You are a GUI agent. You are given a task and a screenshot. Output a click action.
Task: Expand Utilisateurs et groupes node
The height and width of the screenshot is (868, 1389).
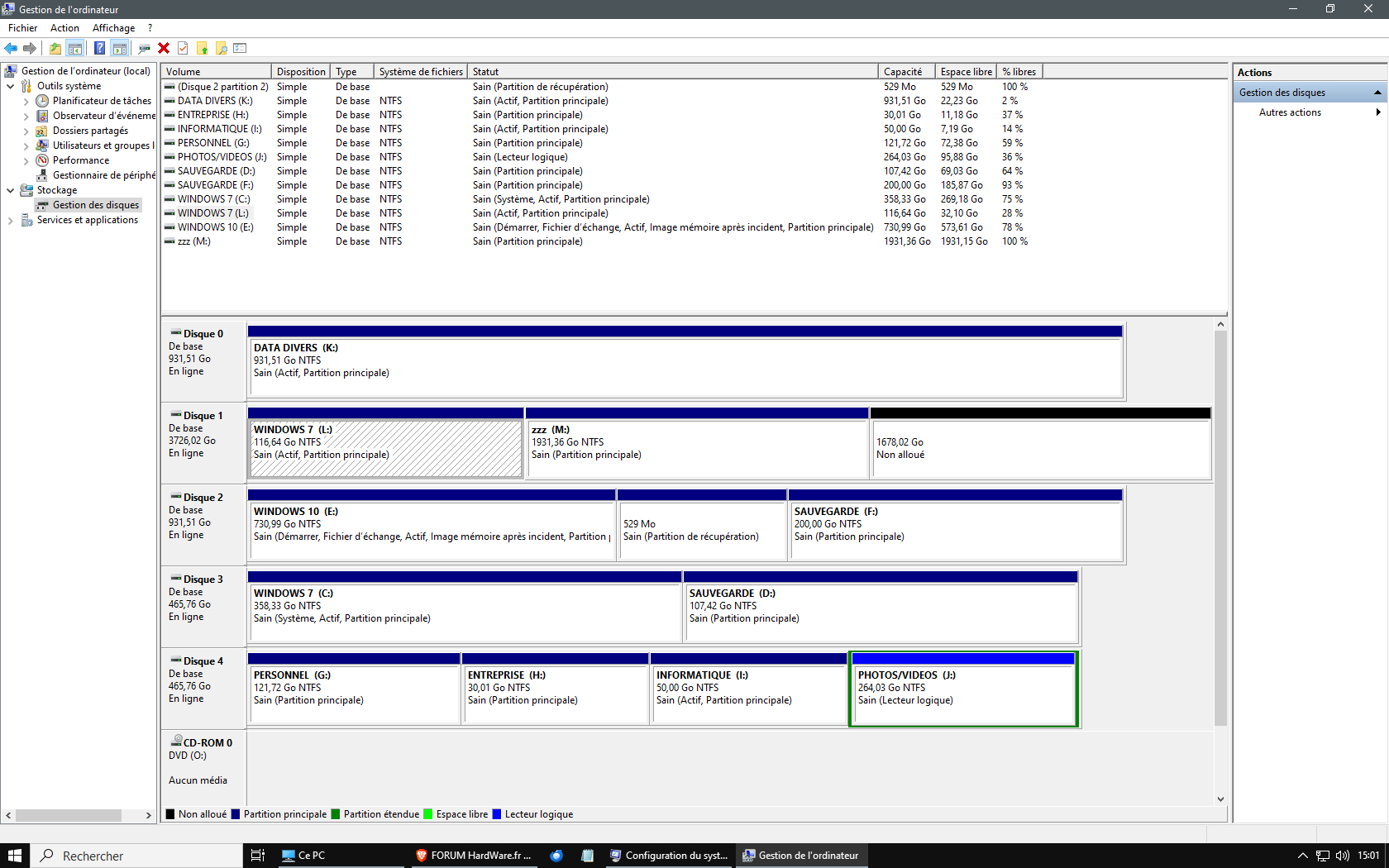click(x=26, y=145)
